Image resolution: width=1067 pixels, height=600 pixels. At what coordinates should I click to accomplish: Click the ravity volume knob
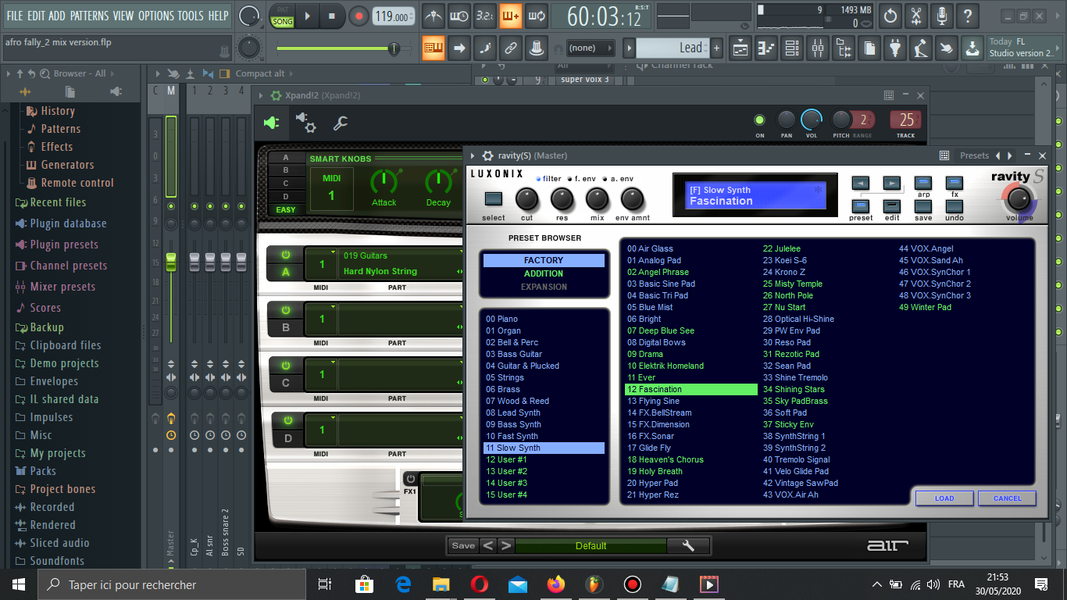point(1018,199)
